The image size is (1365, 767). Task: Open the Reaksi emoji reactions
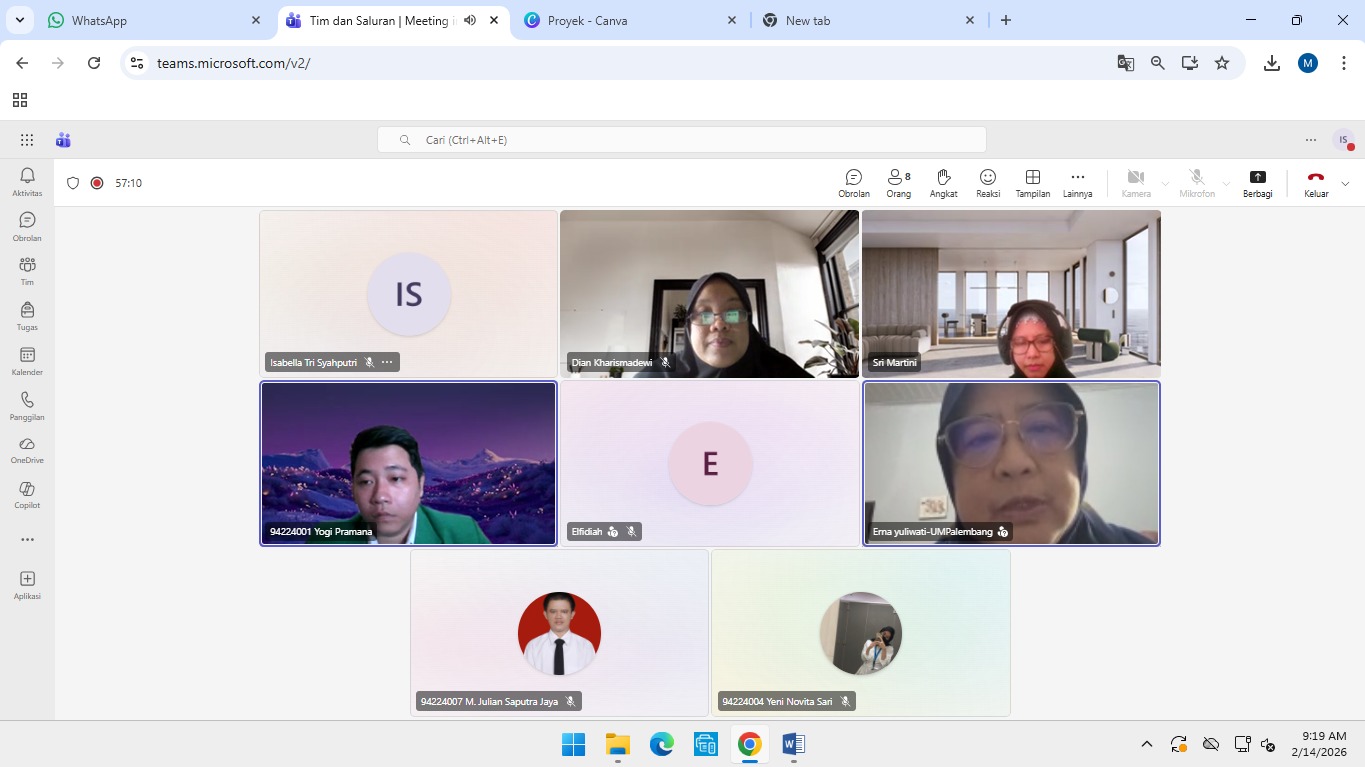[988, 182]
